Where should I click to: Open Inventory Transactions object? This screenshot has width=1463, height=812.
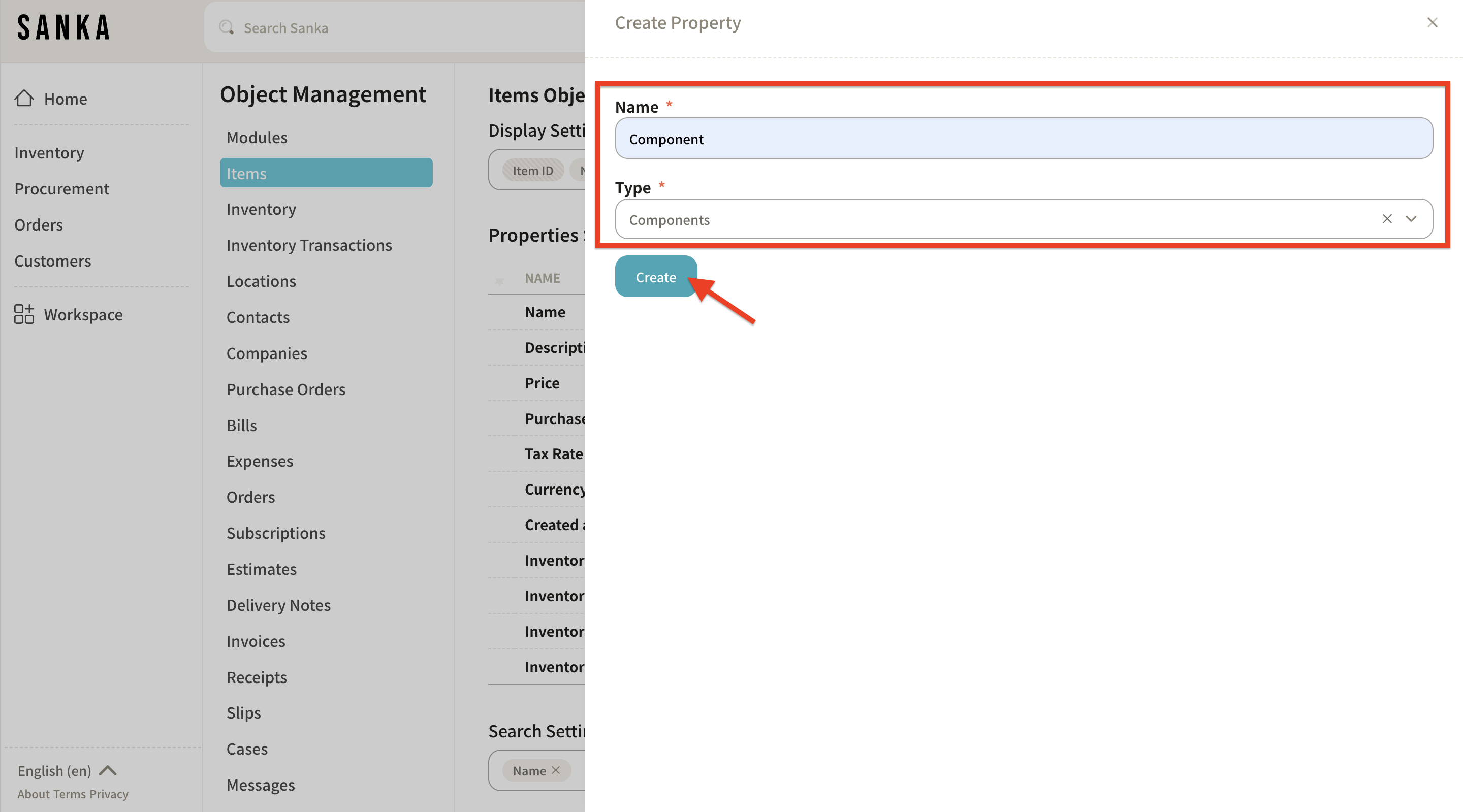(309, 245)
